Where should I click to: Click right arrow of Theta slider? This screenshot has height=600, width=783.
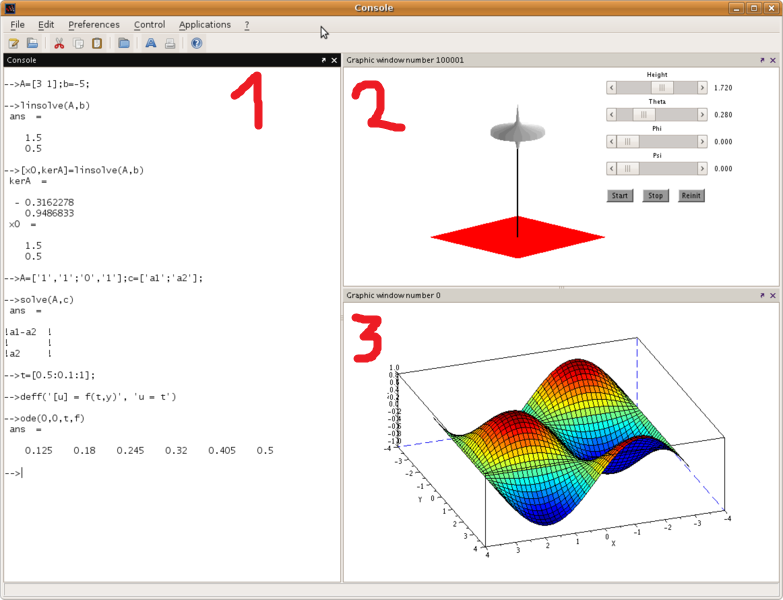702,115
